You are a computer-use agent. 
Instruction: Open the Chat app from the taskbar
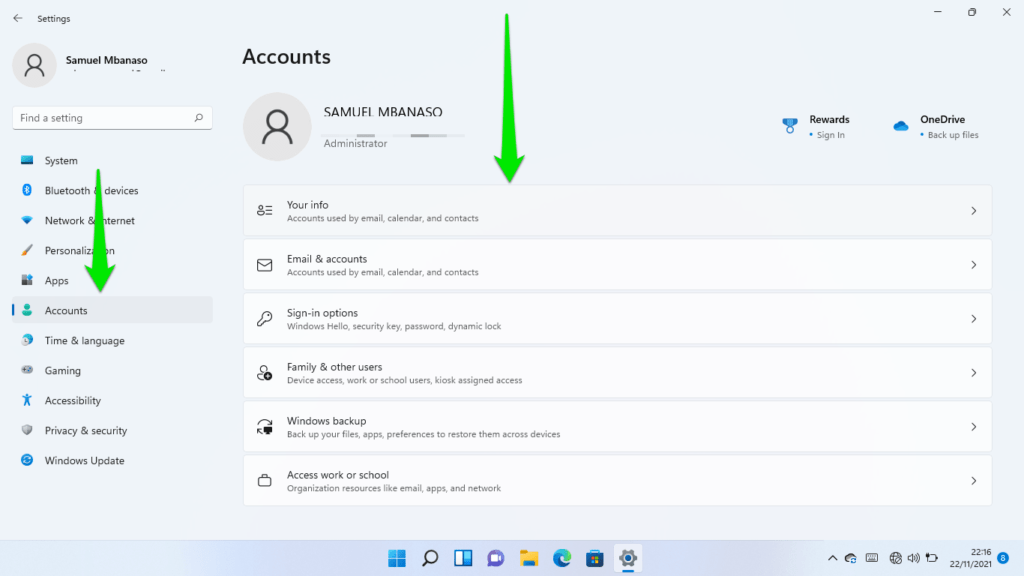(495, 558)
